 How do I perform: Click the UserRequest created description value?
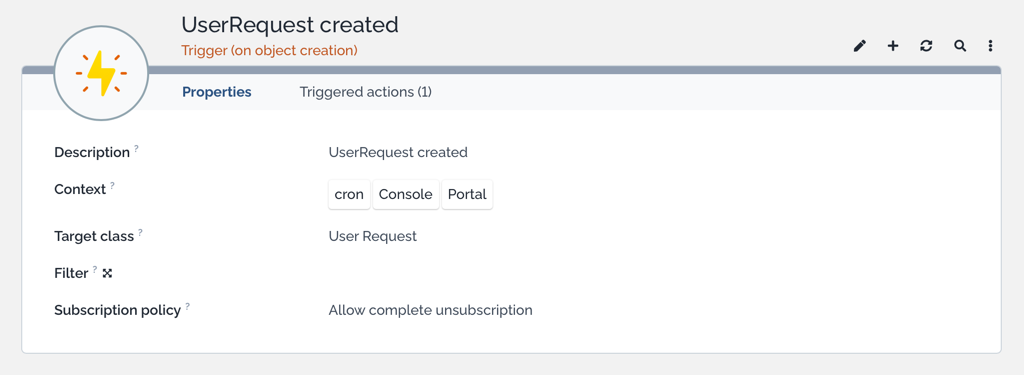[x=398, y=152]
